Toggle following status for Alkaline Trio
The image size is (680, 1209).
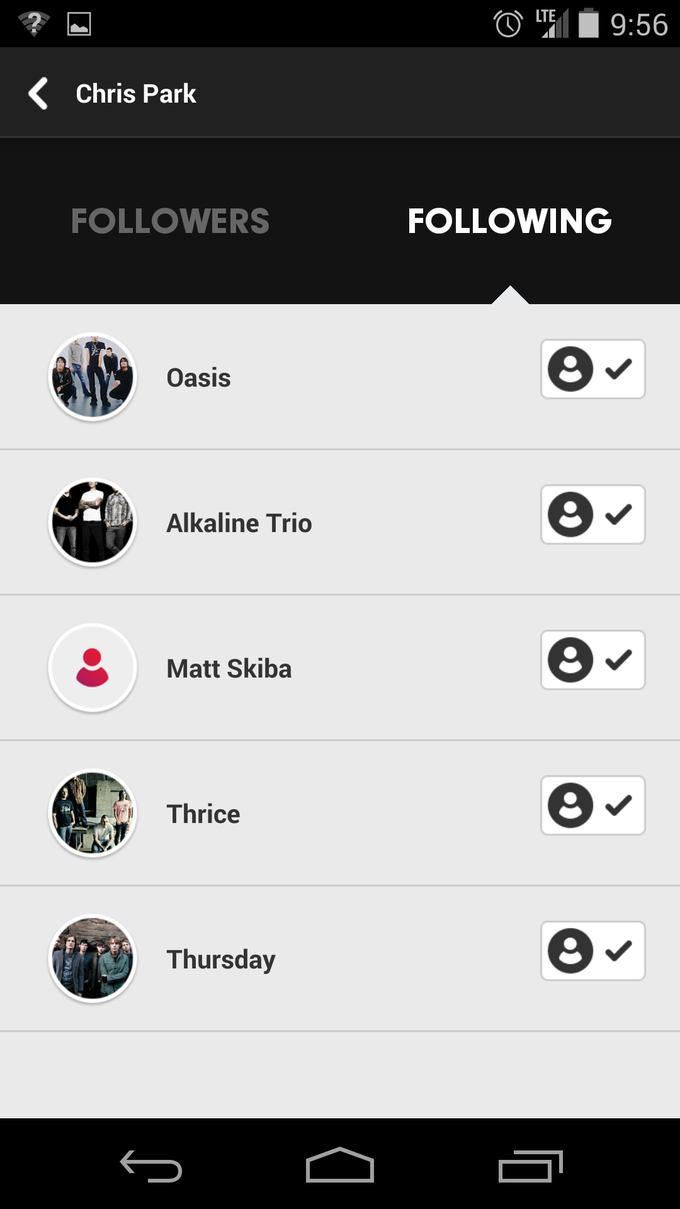592,514
